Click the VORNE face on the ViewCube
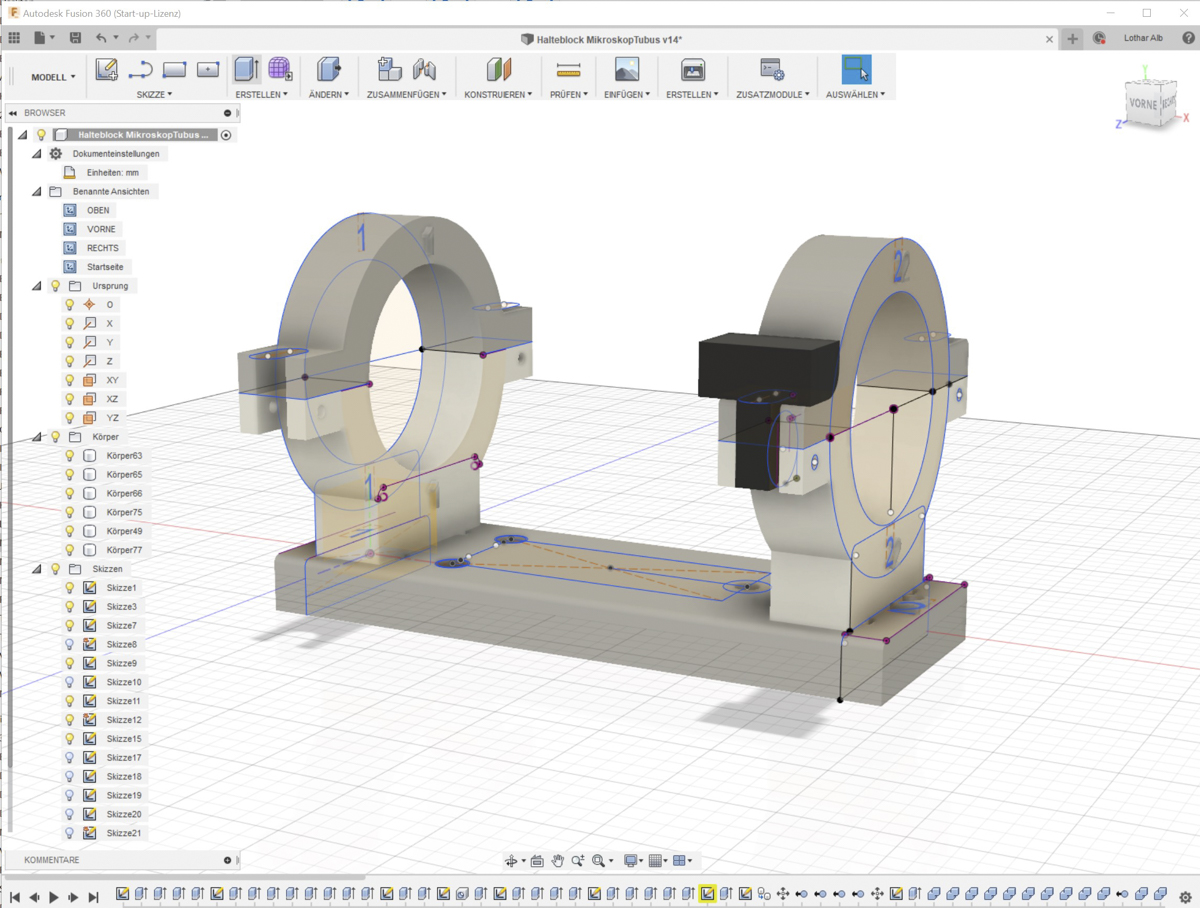 (1144, 104)
